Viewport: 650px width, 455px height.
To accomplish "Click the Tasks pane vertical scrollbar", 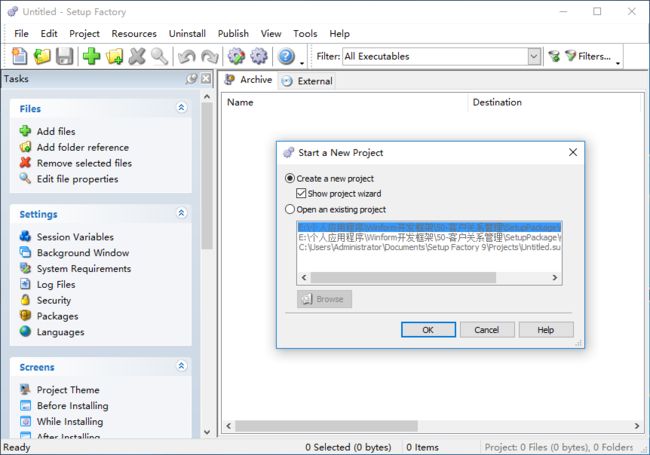I will pyautogui.click(x=207, y=176).
